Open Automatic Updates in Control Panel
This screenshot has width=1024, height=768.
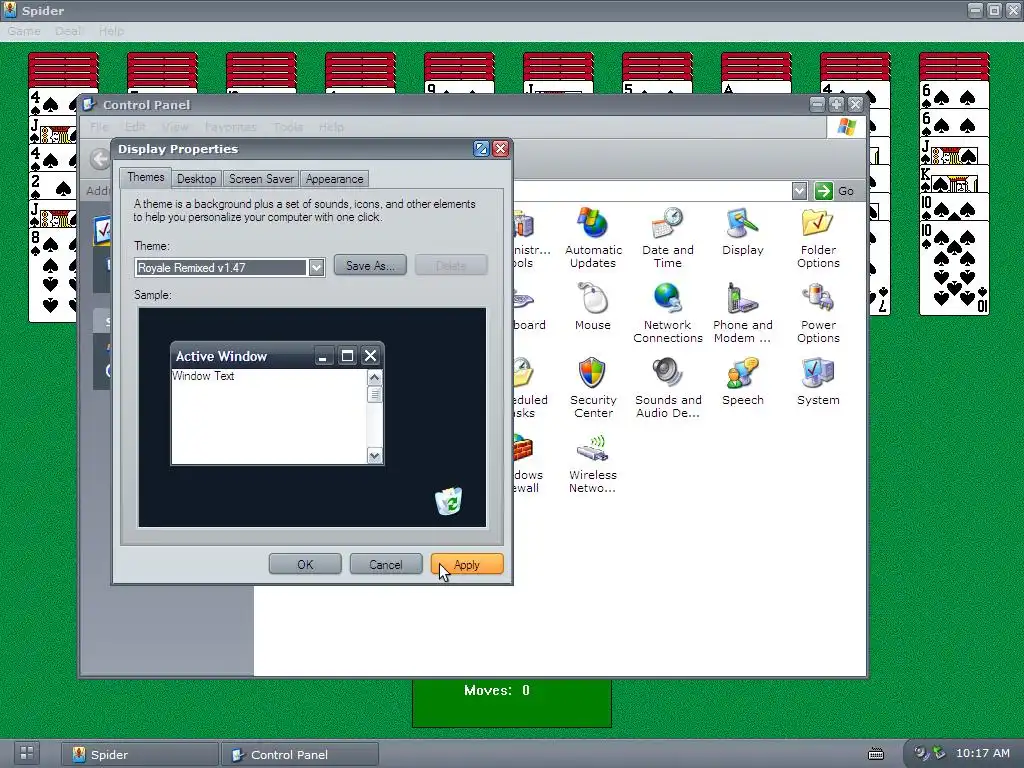(593, 238)
